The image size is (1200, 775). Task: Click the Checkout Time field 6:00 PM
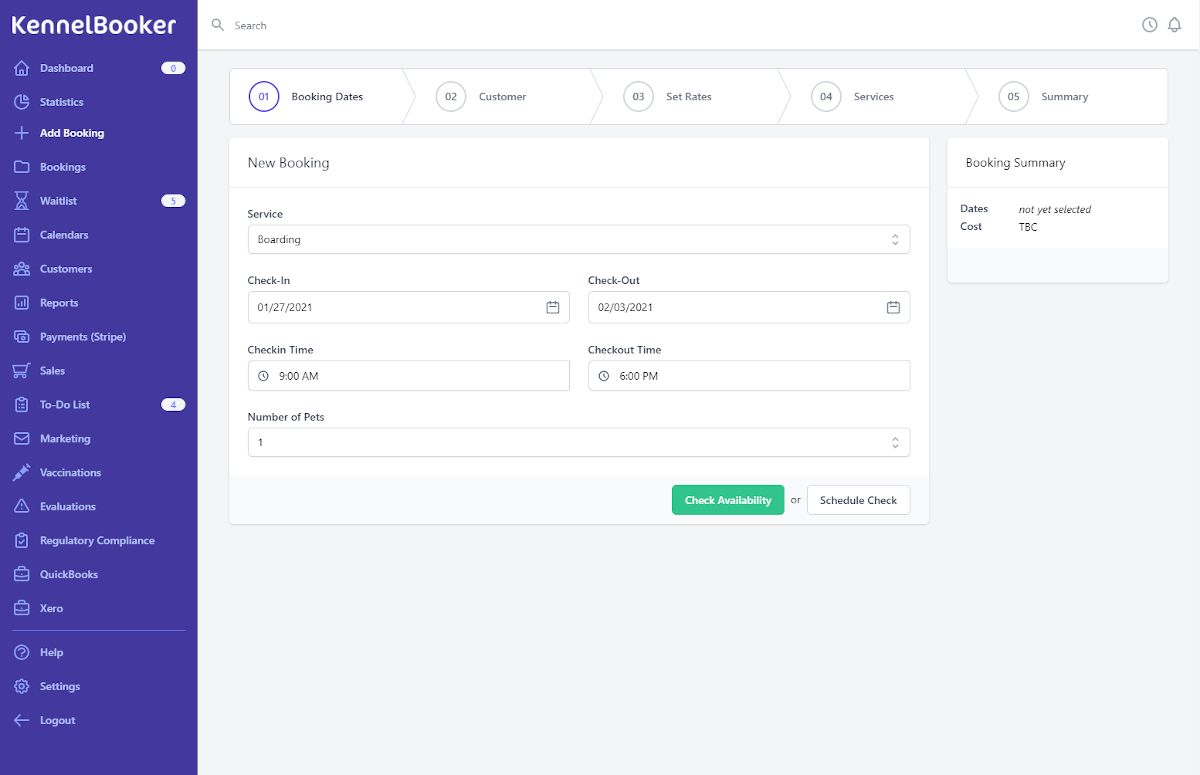coord(749,376)
